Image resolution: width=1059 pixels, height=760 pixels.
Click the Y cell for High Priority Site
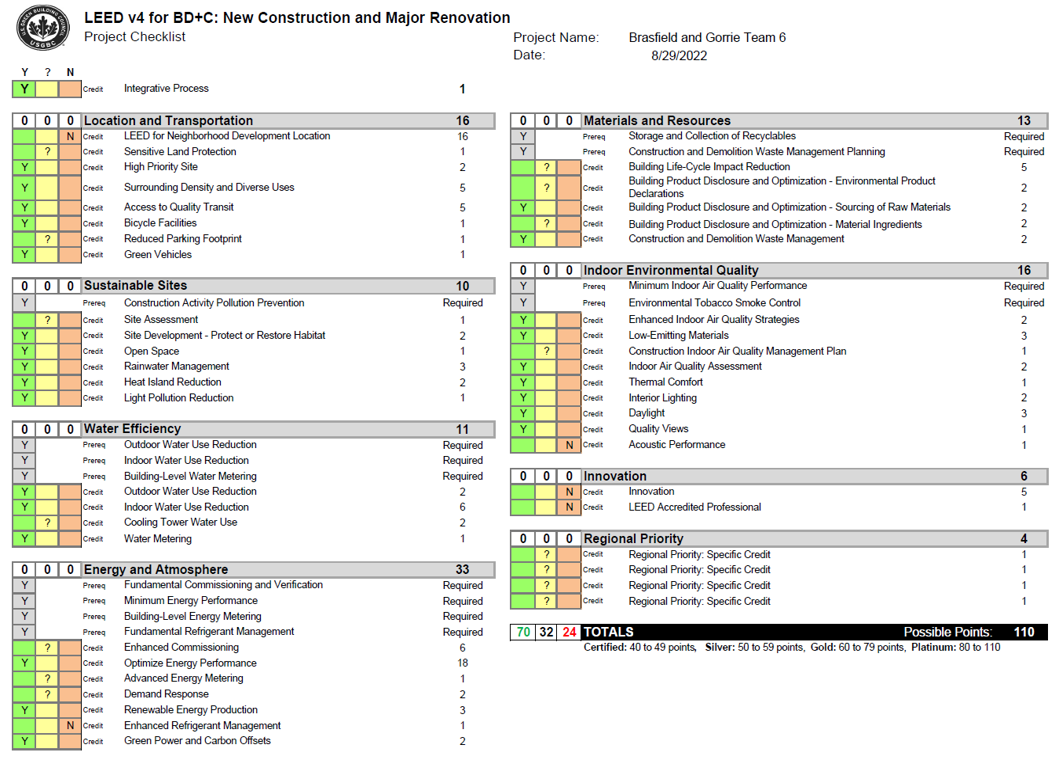tap(24, 167)
